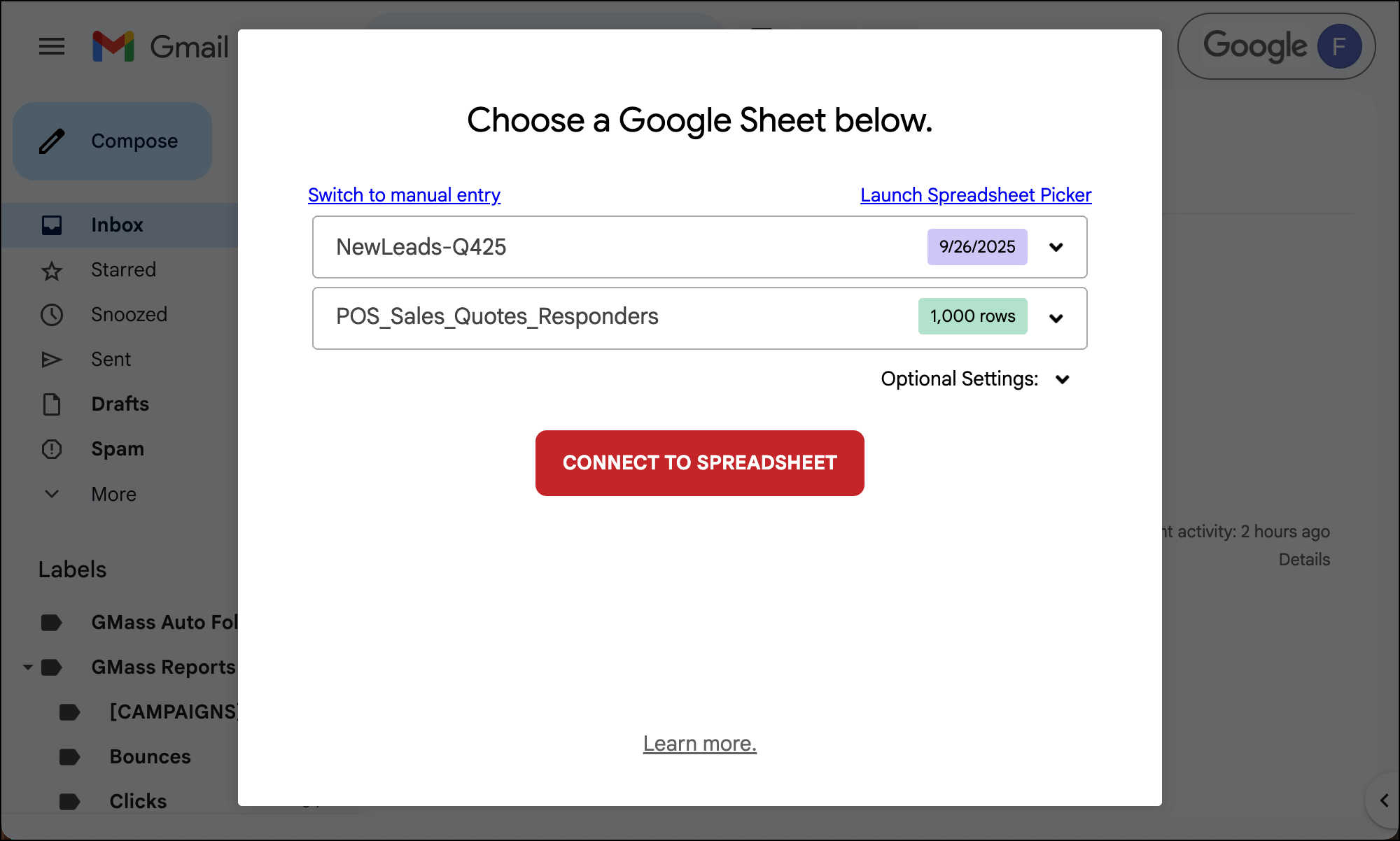Screen dimensions: 1400x841
Task: Click the Gmail logo
Action: (160, 46)
